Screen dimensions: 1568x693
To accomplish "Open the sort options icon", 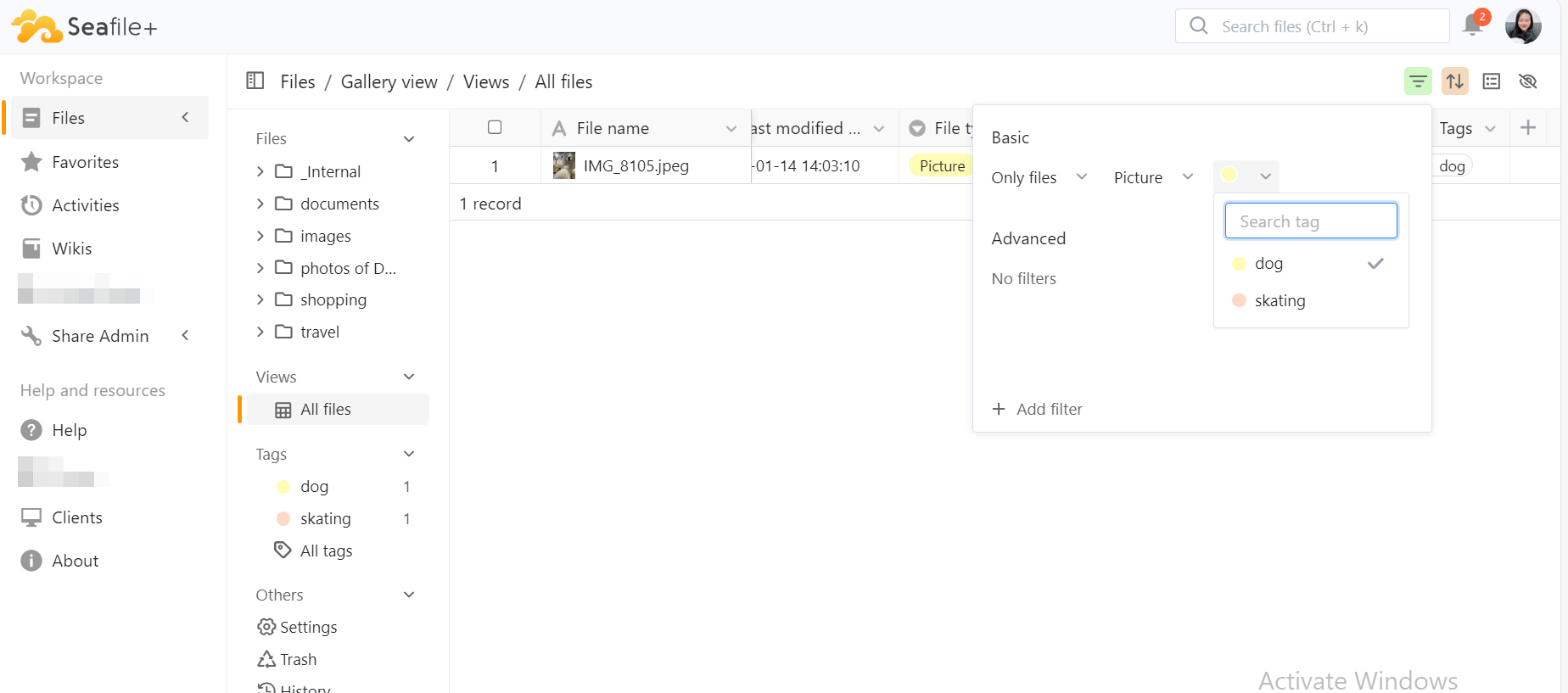I will pyautogui.click(x=1455, y=81).
